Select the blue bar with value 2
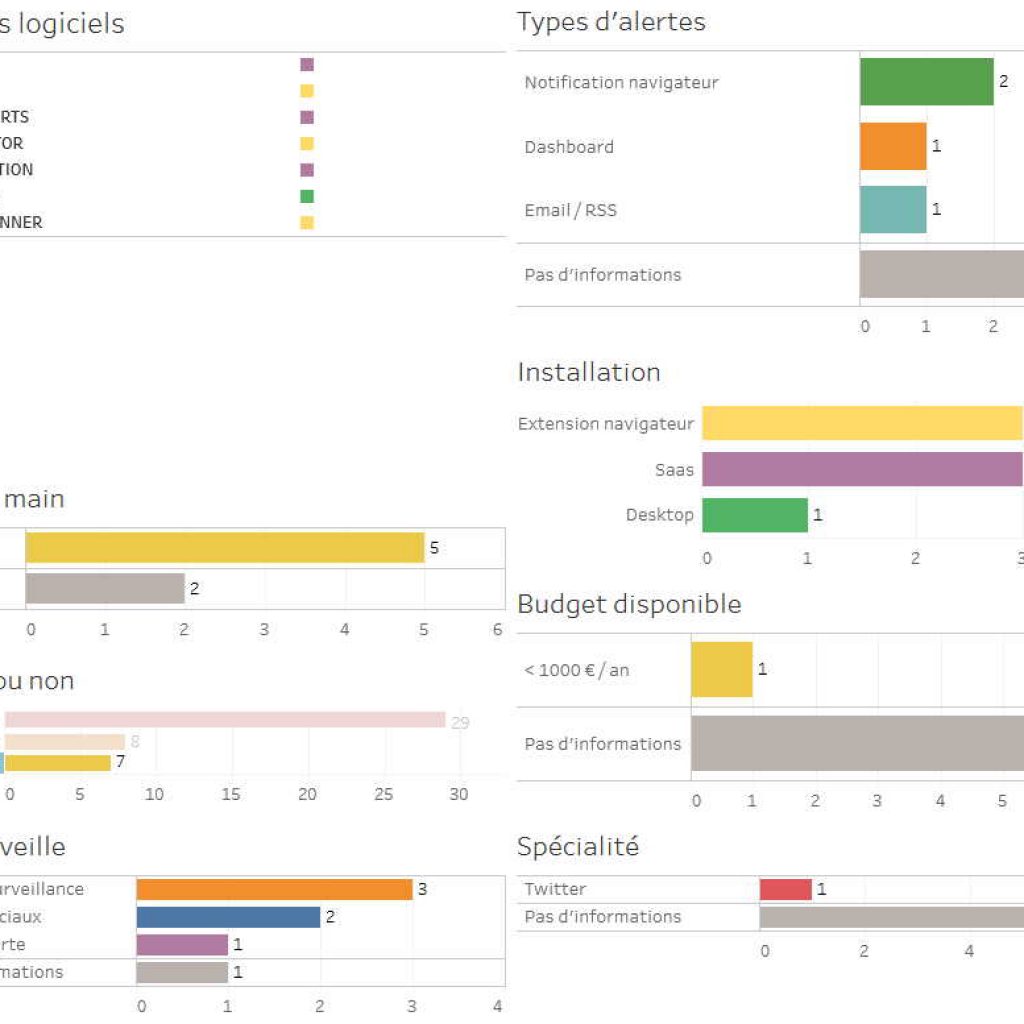1024x1024 pixels. (229, 917)
